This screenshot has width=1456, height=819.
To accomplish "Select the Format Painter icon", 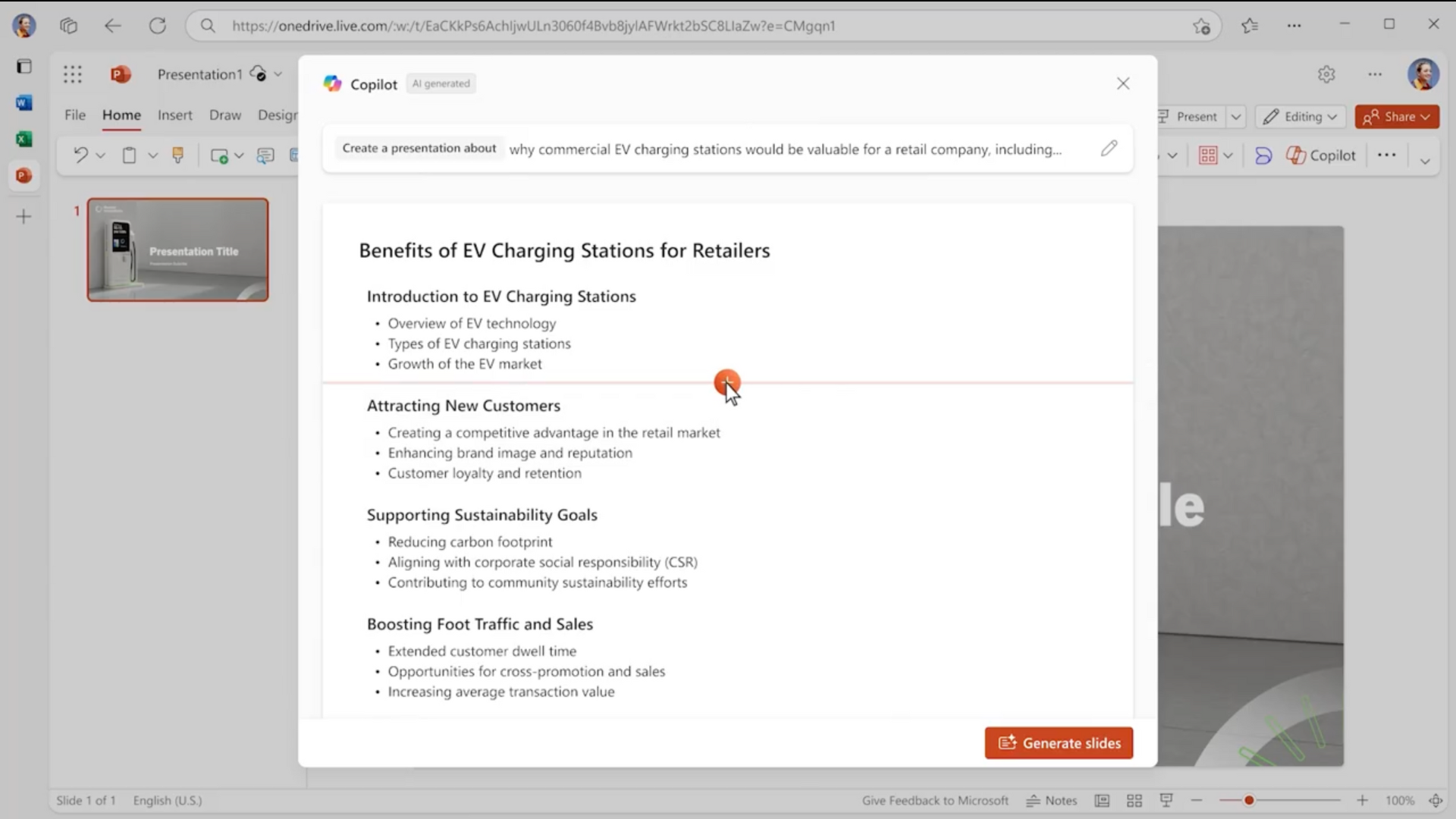I will point(179,155).
